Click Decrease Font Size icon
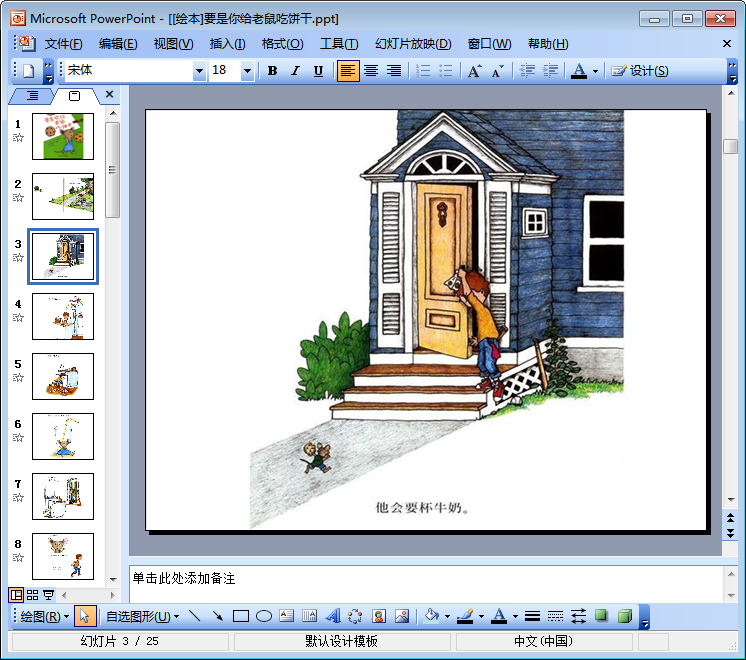Viewport: 746px width, 660px height. coord(497,71)
